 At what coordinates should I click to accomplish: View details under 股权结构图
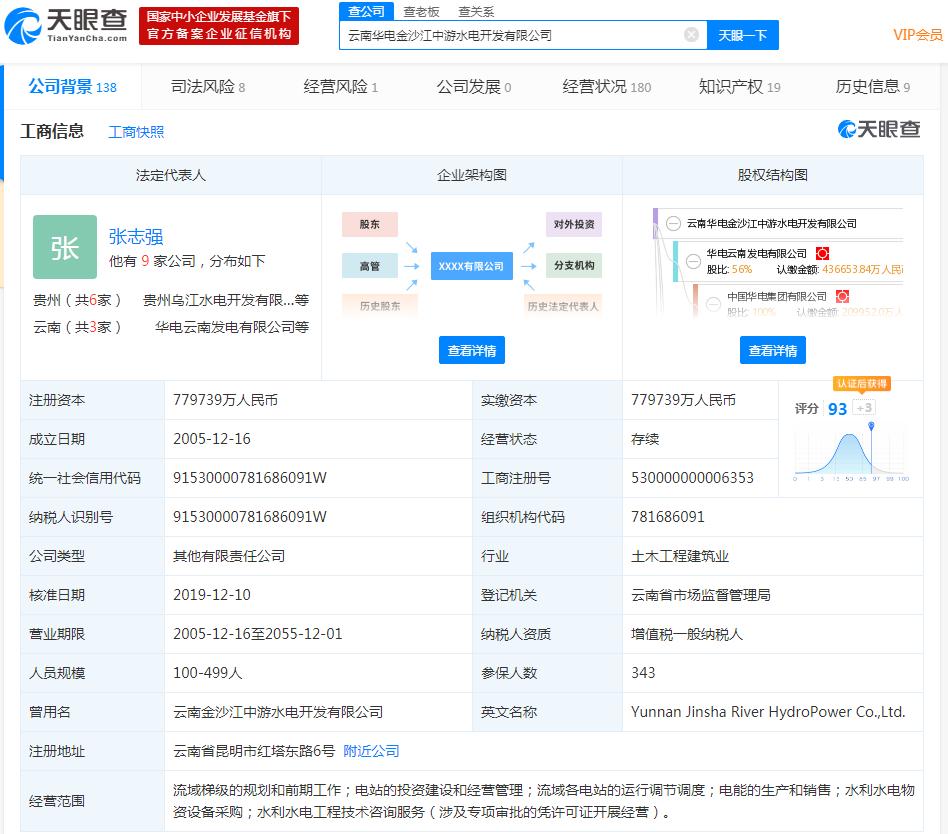pos(773,350)
